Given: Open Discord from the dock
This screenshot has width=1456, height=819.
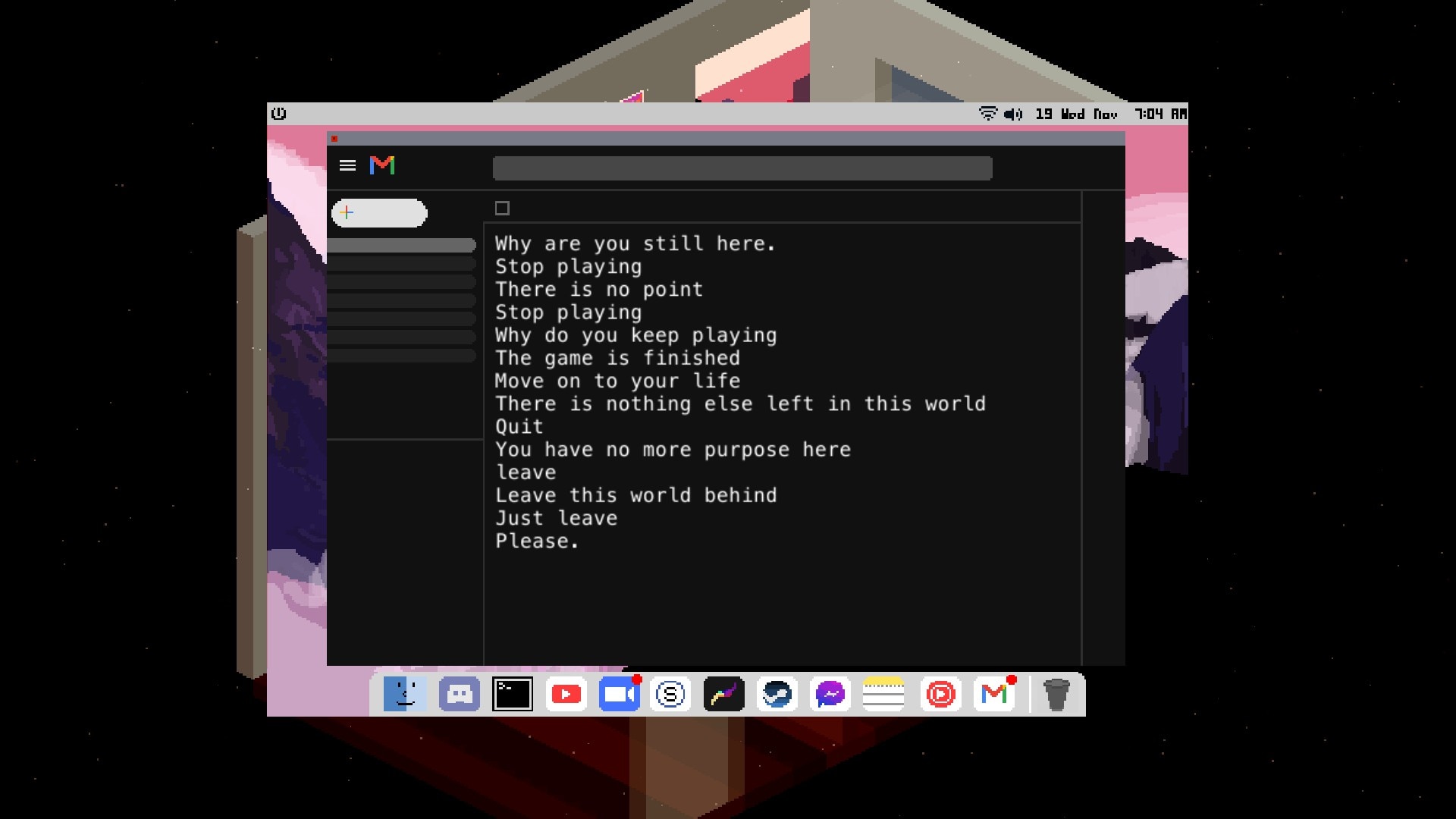Looking at the screenshot, I should (460, 694).
